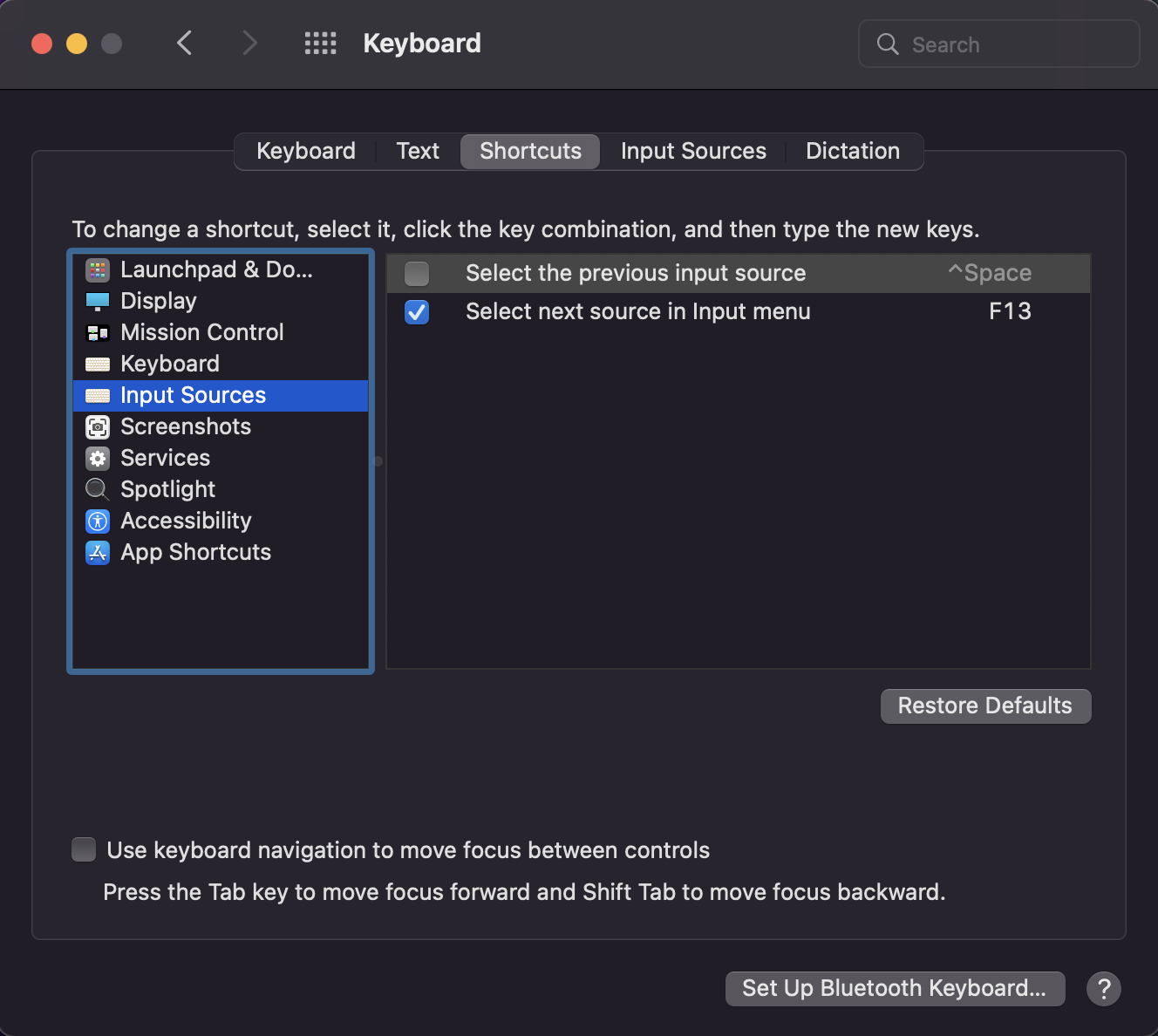Select the Screenshots camera icon
This screenshot has height=1036, width=1158.
click(98, 427)
